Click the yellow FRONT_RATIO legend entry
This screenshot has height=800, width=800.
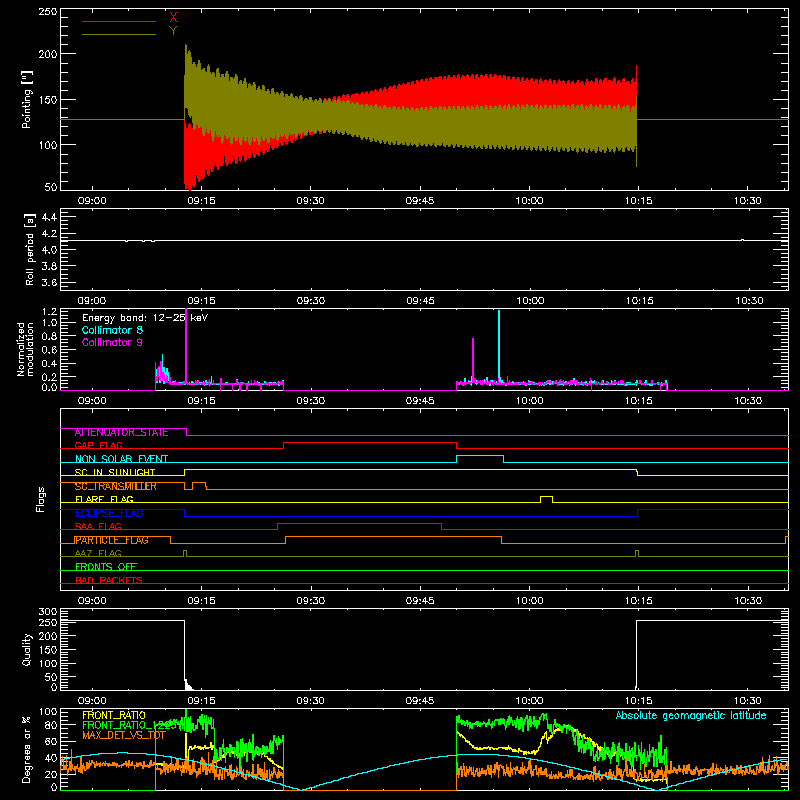114,715
